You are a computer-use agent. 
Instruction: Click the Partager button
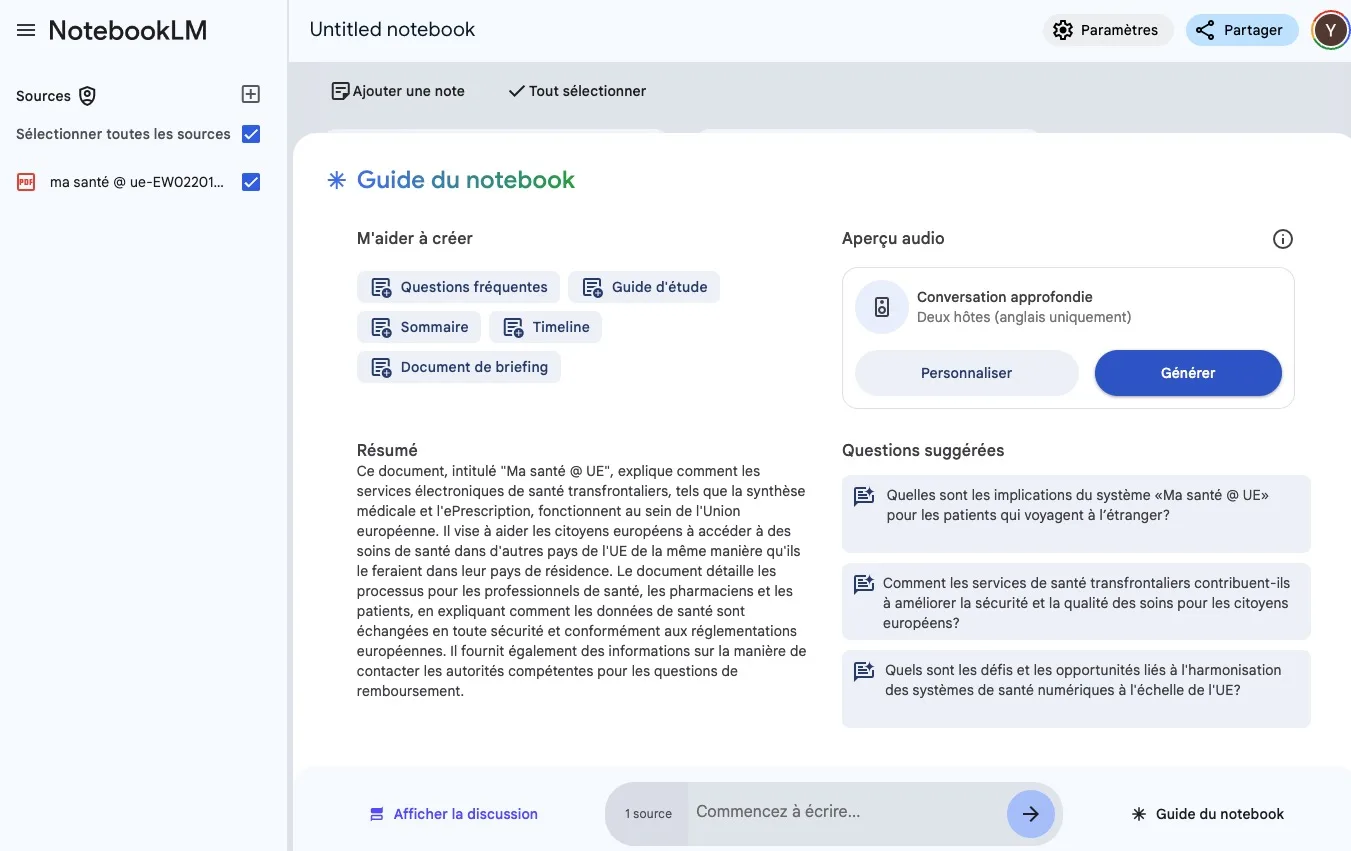coord(1240,30)
